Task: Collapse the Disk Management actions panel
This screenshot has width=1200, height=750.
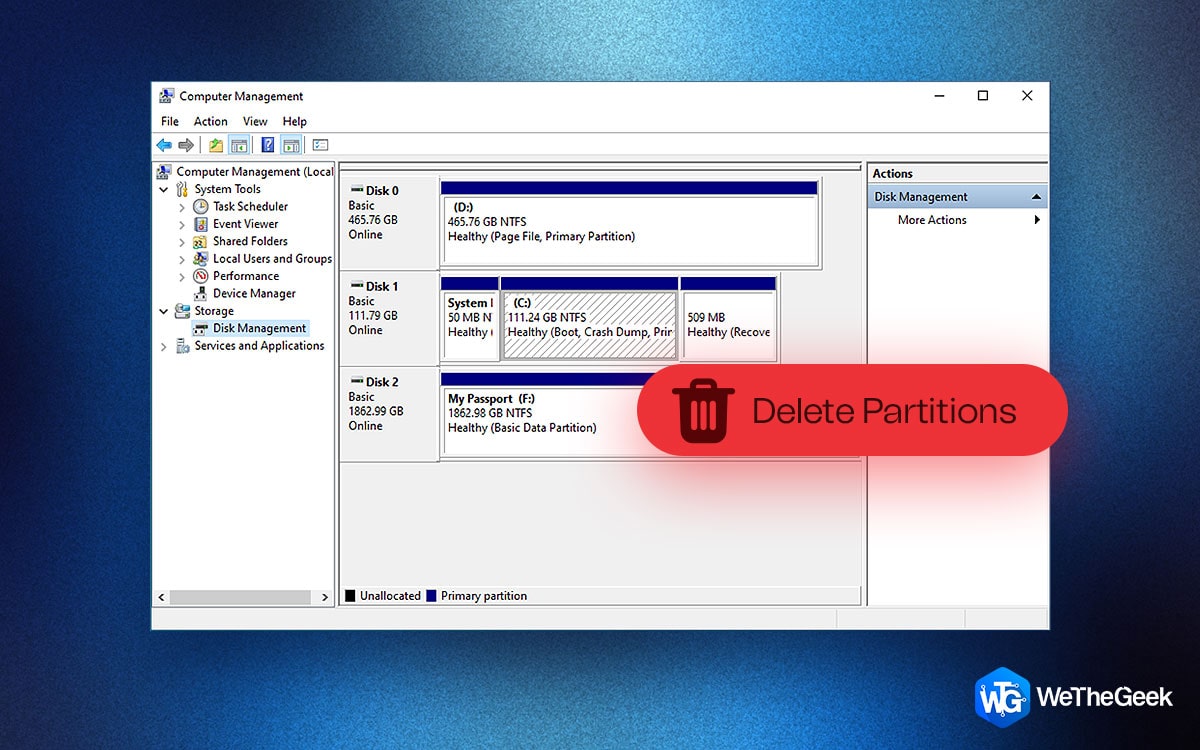Action: coord(1036,196)
